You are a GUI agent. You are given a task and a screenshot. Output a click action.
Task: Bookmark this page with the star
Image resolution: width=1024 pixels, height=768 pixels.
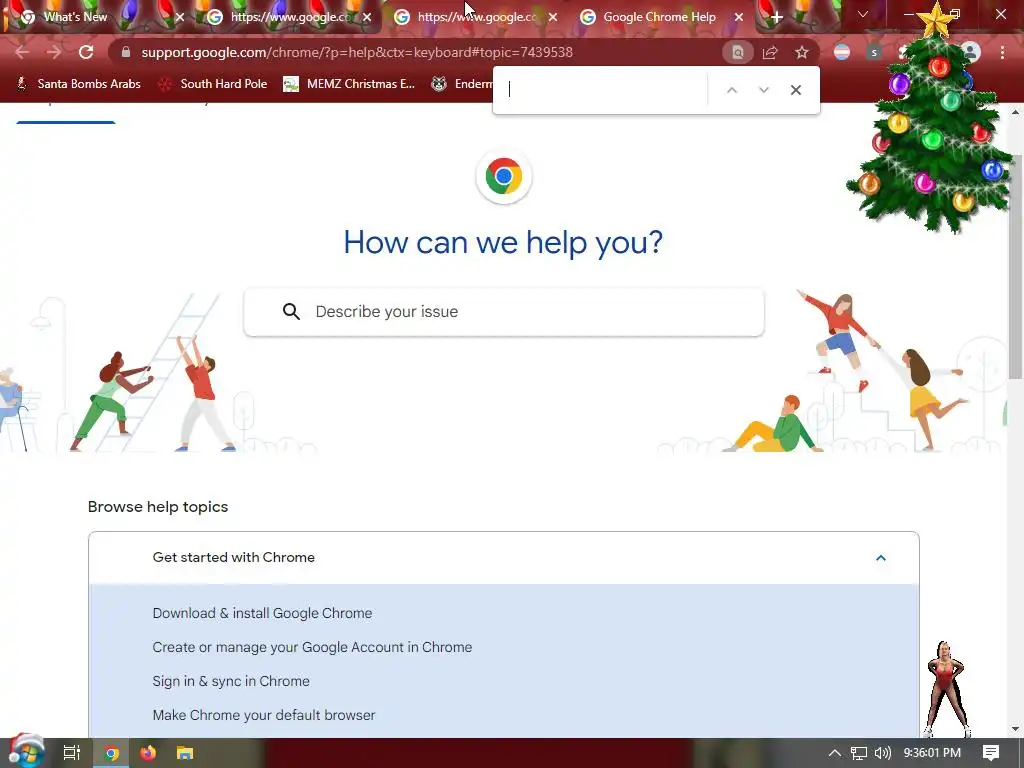coord(802,52)
